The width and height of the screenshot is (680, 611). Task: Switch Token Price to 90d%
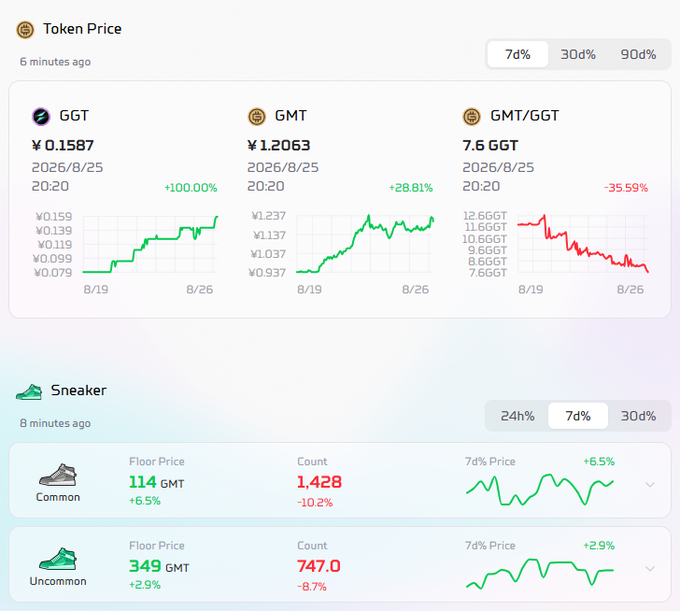(638, 54)
